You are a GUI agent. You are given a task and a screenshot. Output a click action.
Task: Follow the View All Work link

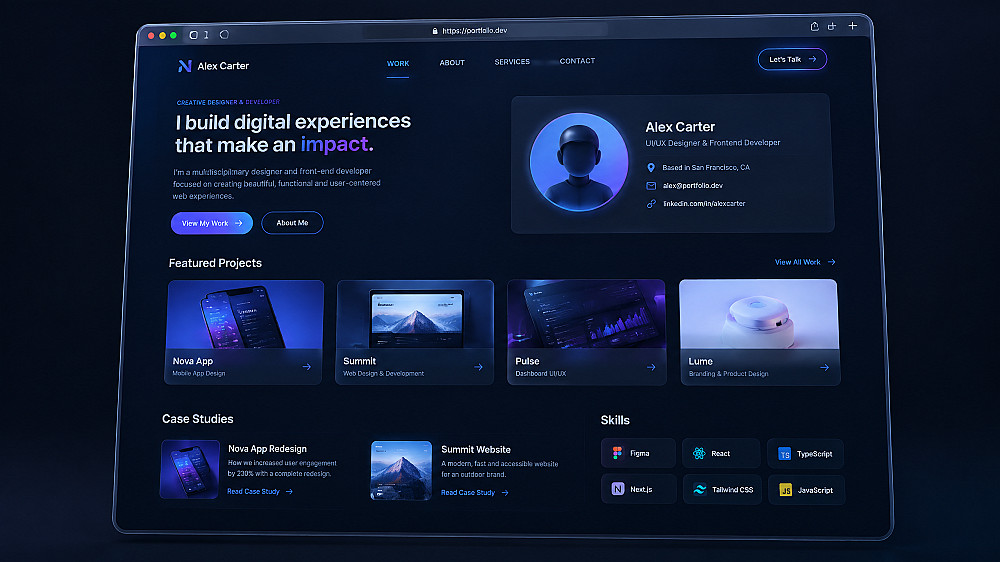[805, 262]
